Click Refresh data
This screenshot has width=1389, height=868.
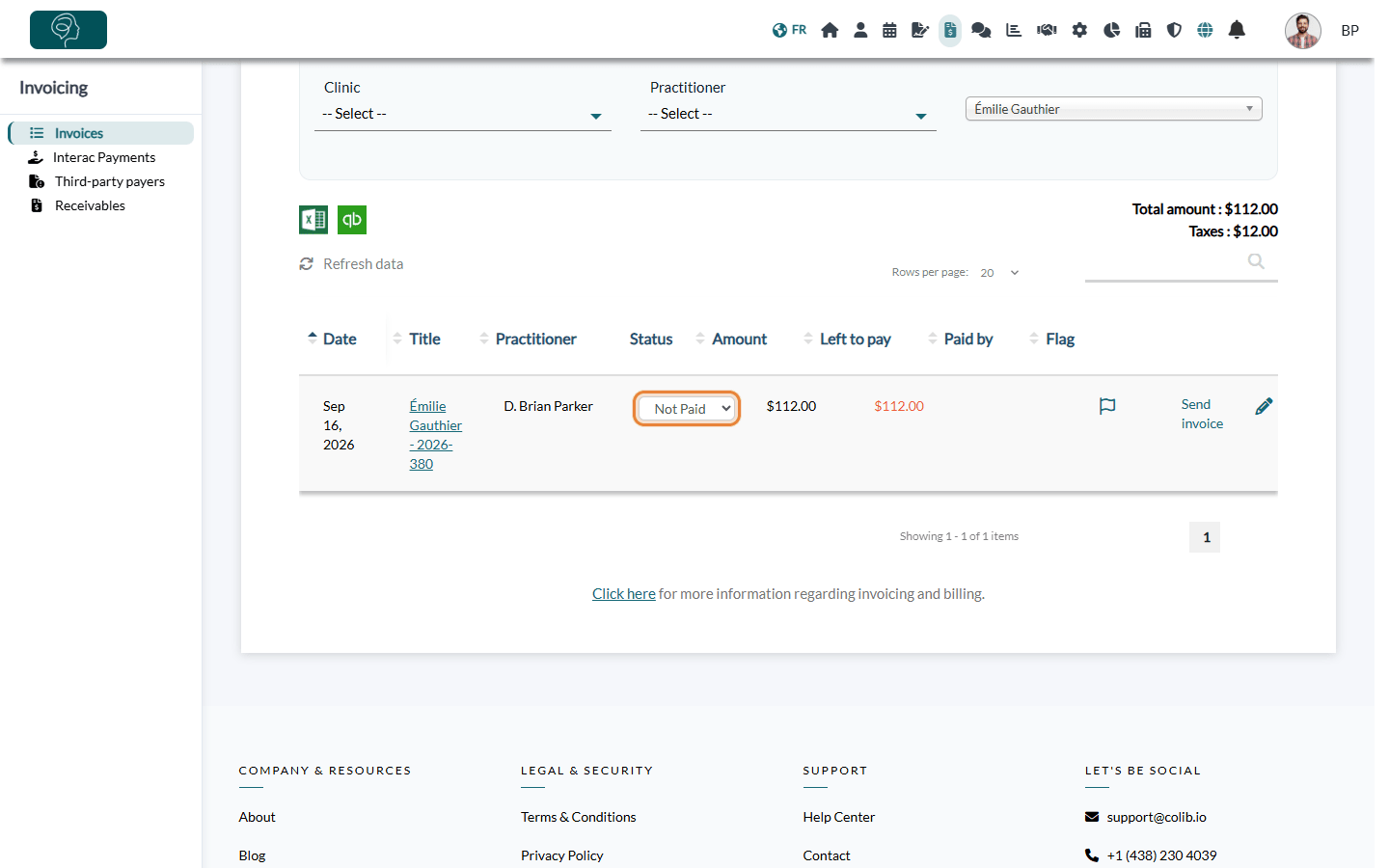(x=351, y=264)
